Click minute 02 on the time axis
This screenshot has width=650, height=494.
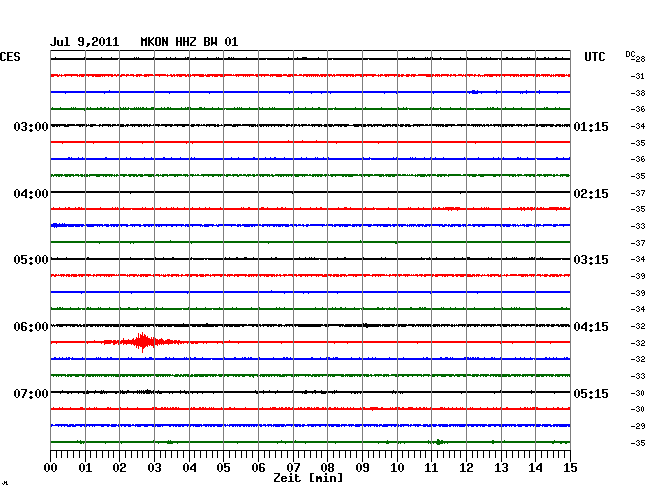[119, 468]
